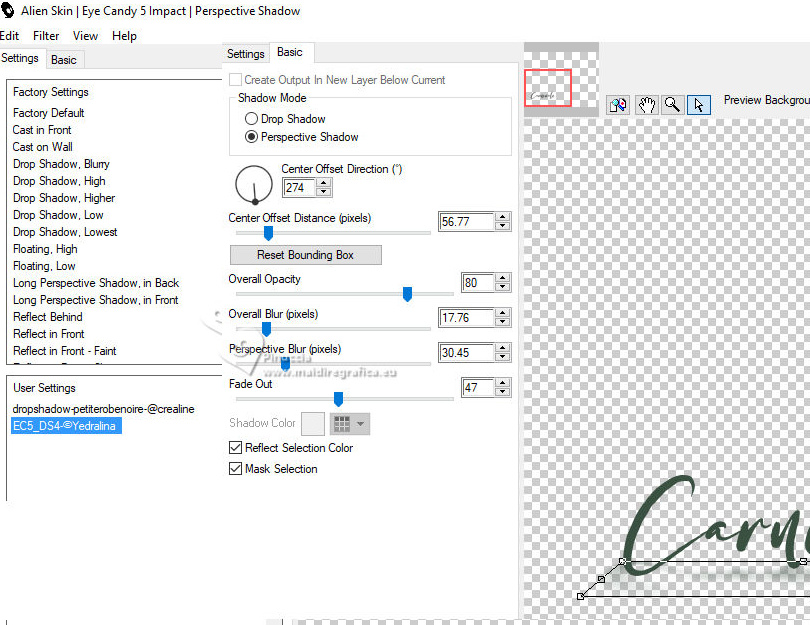Select the Drop Shadow radio button
The image size is (810, 625).
(251, 119)
